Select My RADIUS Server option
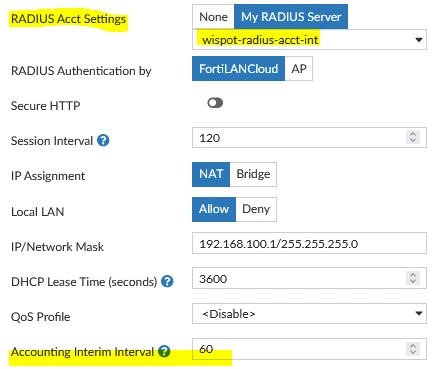 click(291, 17)
